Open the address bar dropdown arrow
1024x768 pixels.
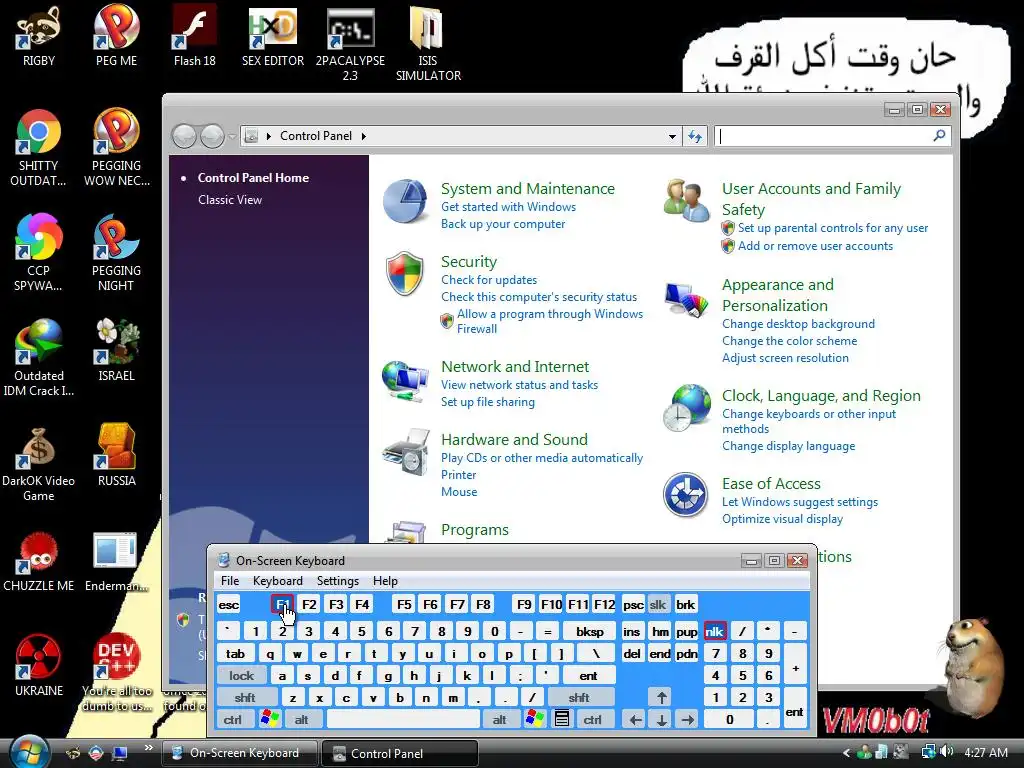(672, 136)
